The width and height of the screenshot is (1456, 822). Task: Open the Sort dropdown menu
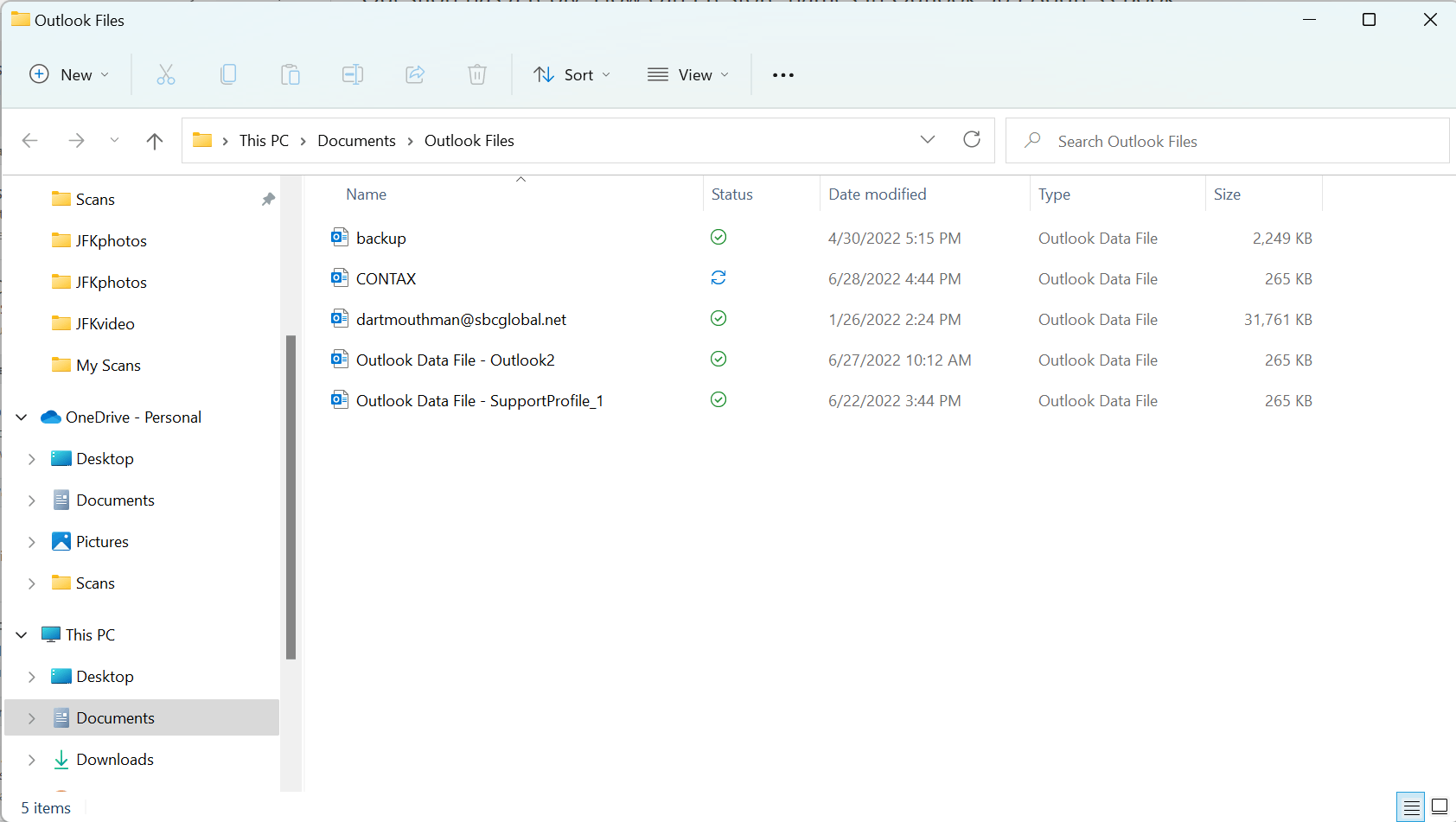[572, 75]
